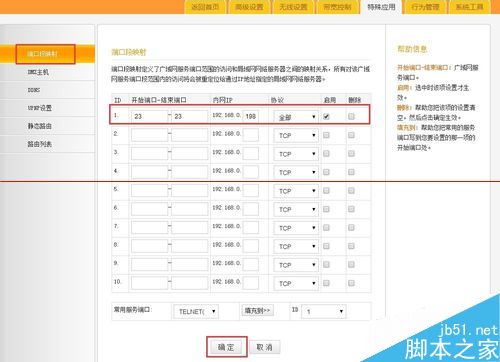Open the 行为管理 tab
The image size is (500, 362).
coord(425,7)
